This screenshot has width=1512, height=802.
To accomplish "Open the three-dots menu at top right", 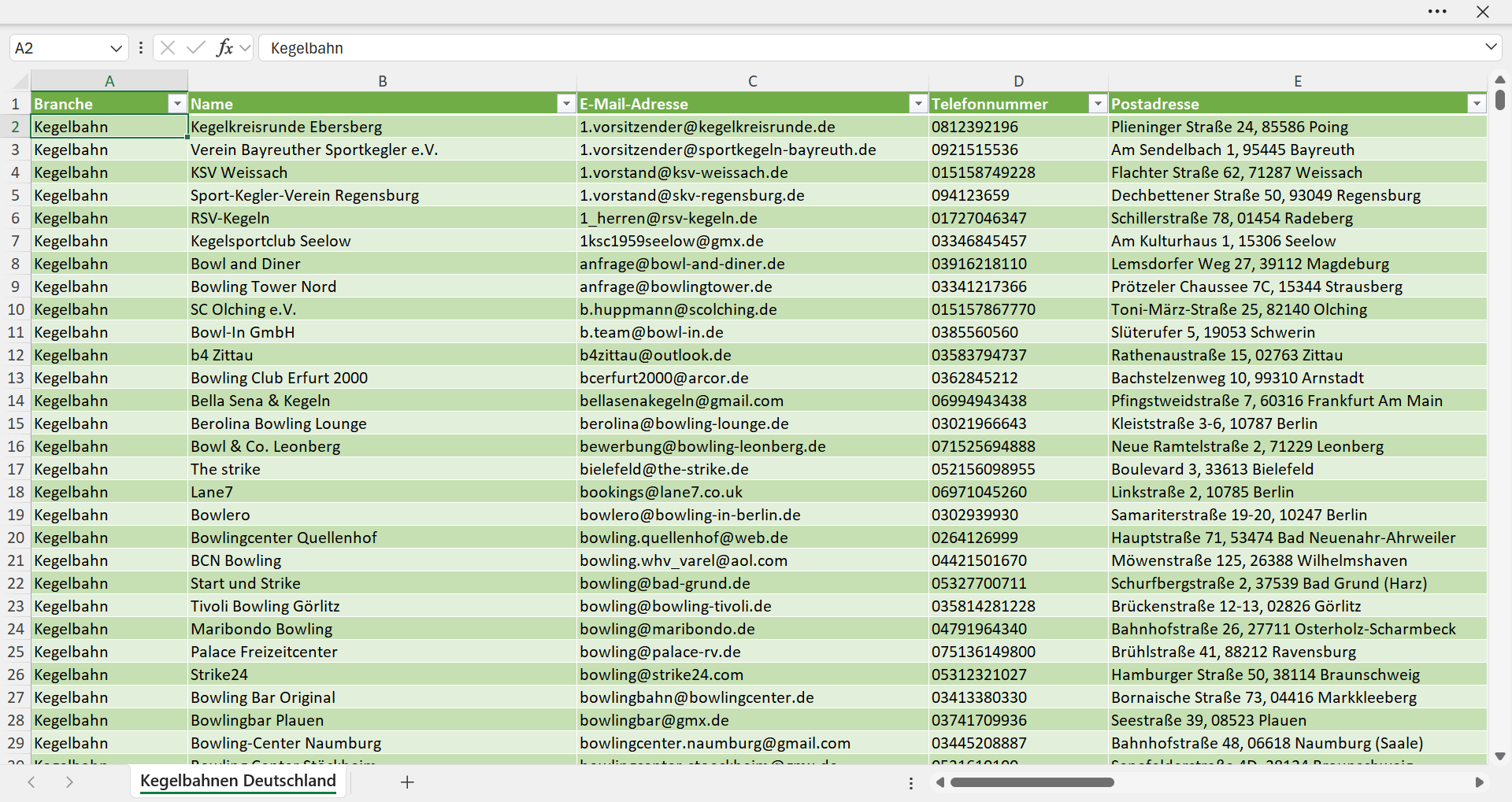I will (1437, 12).
